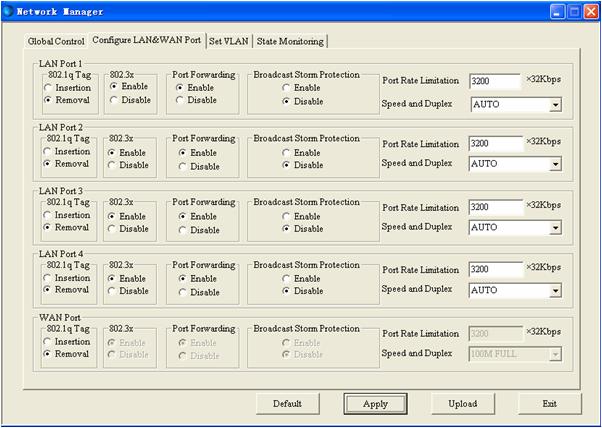The image size is (602, 428).
Task: Select the Configure LAN&WAN Port tab
Action: click(146, 40)
